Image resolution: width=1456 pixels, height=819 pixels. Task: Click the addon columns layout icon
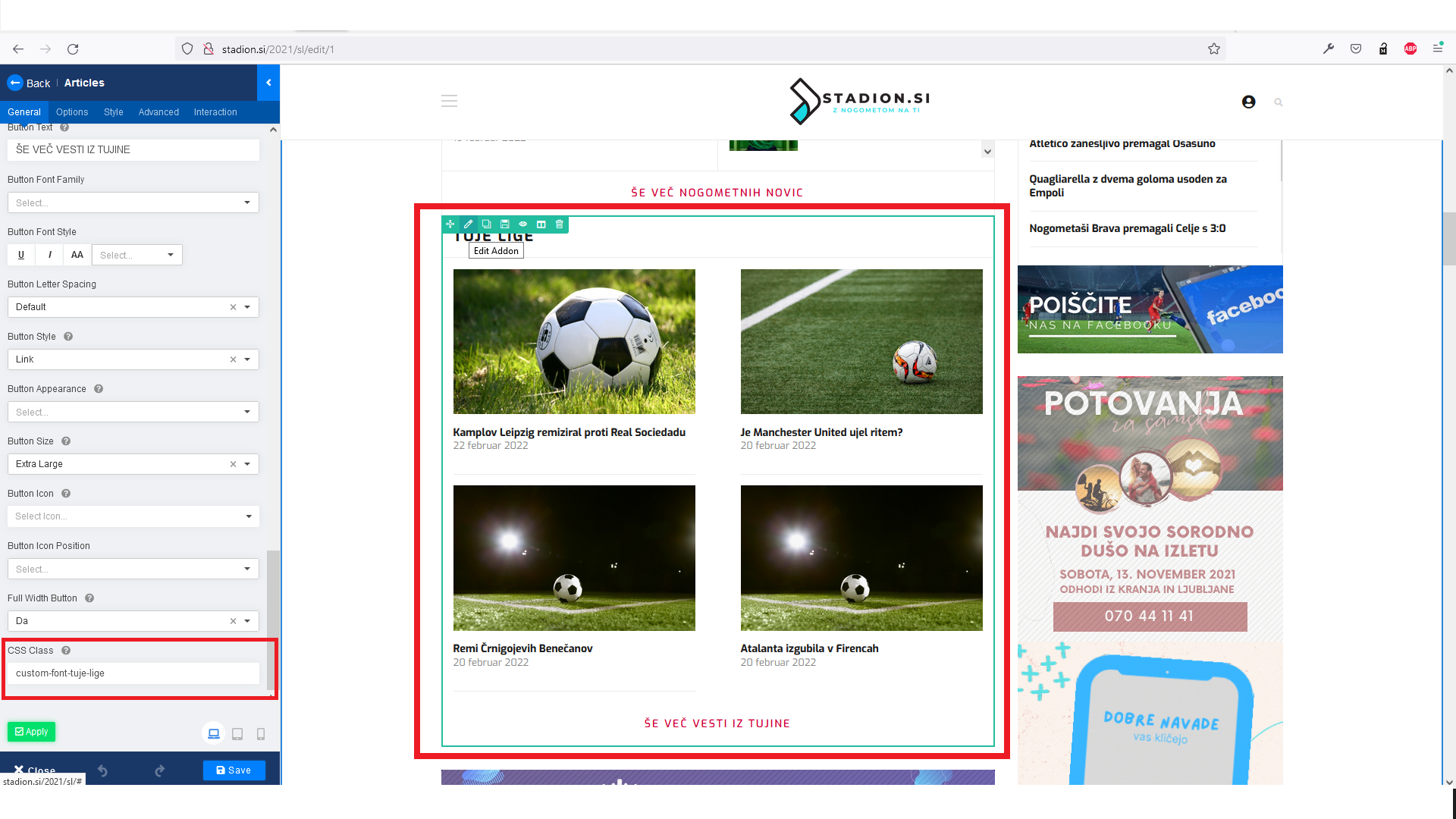pyautogui.click(x=541, y=224)
